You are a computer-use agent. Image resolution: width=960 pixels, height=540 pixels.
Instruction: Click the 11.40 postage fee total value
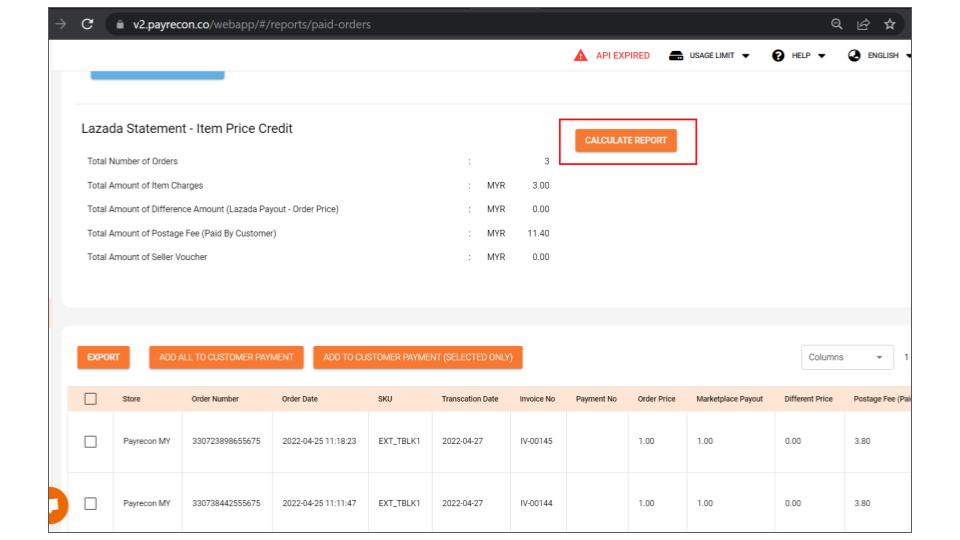pyautogui.click(x=538, y=233)
